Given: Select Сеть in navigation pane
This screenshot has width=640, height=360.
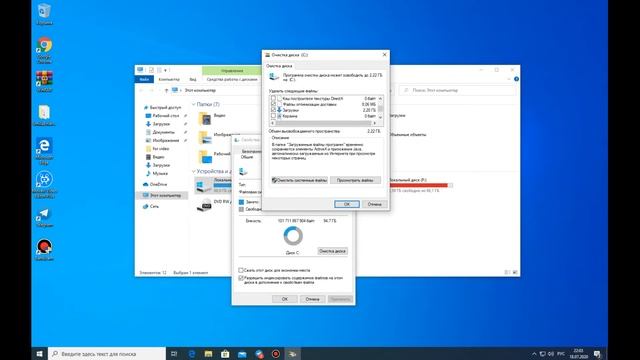Looking at the screenshot, I should click(x=154, y=207).
